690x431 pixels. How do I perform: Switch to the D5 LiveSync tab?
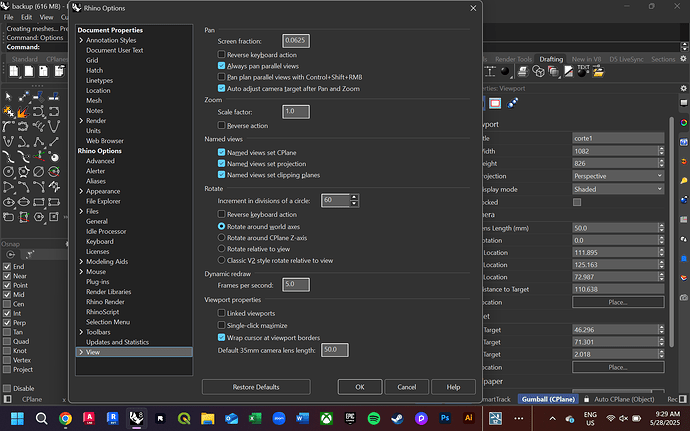click(626, 59)
